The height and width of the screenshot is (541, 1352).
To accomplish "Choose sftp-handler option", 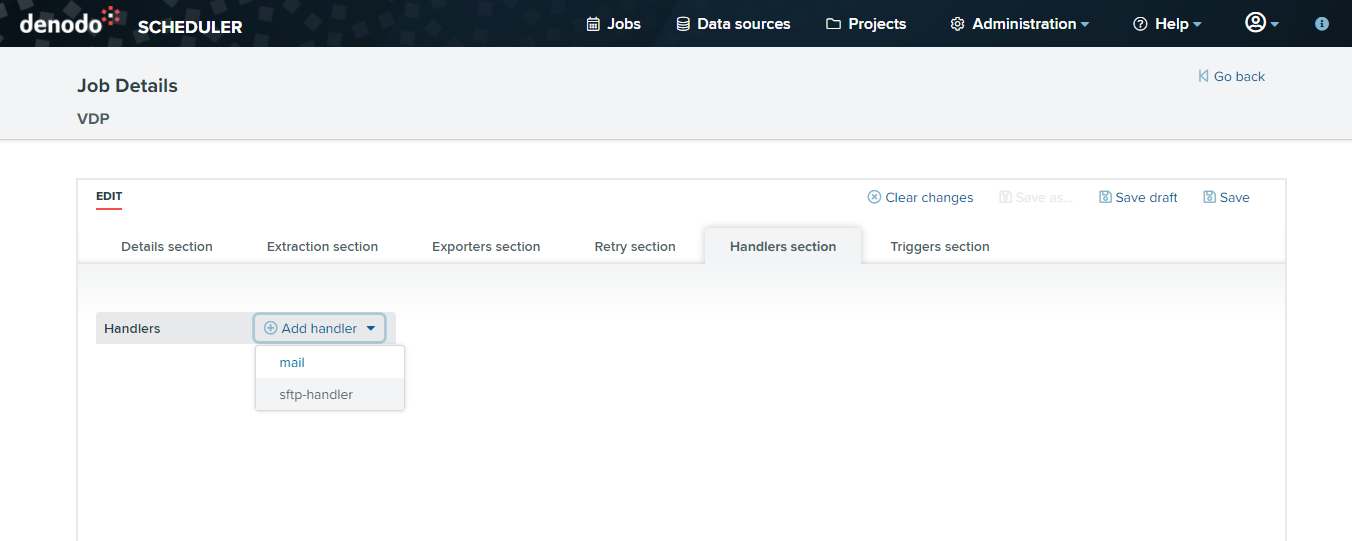I will coord(330,394).
